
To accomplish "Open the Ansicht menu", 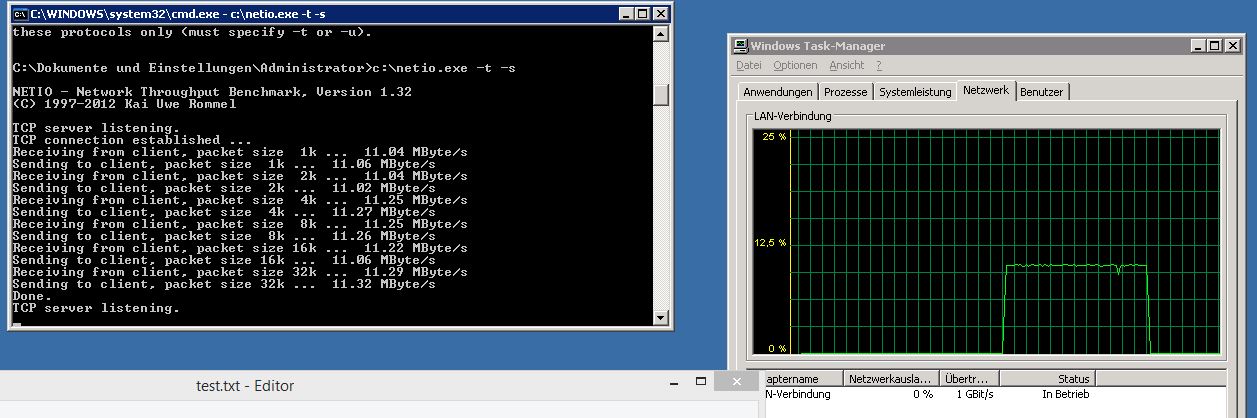I will [846, 66].
